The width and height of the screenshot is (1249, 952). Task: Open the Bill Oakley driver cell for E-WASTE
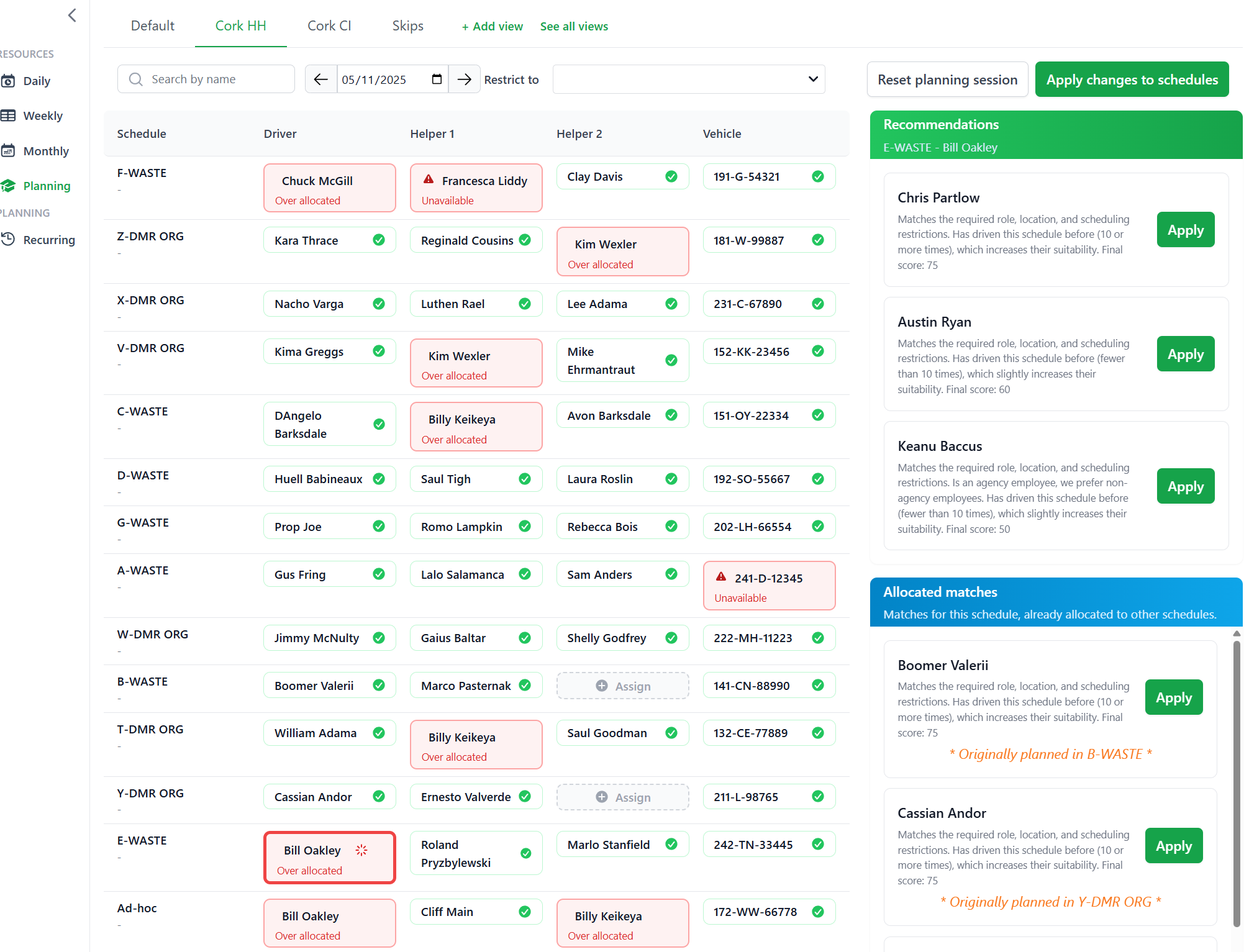[x=329, y=858]
